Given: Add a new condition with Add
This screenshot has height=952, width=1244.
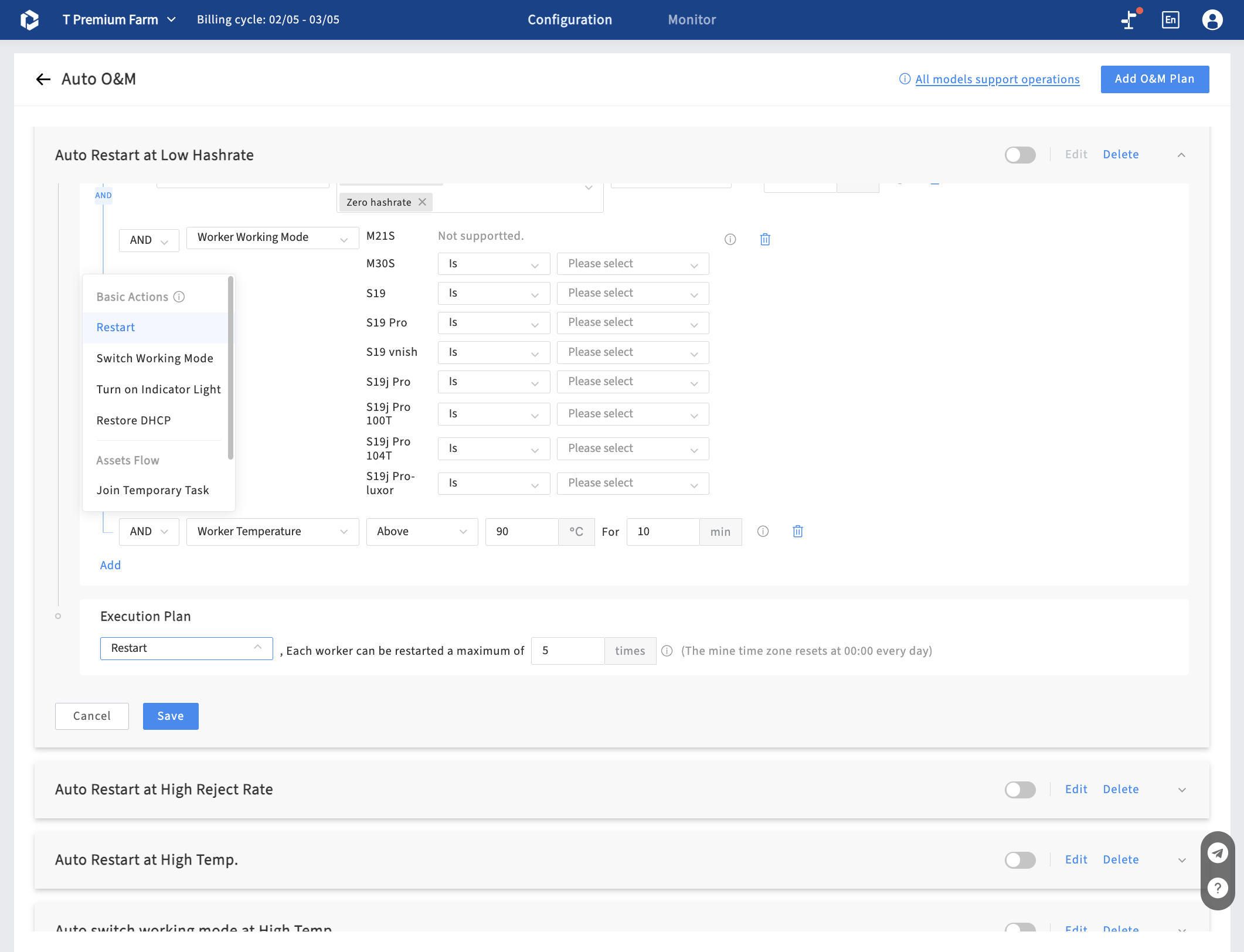Looking at the screenshot, I should tap(110, 565).
